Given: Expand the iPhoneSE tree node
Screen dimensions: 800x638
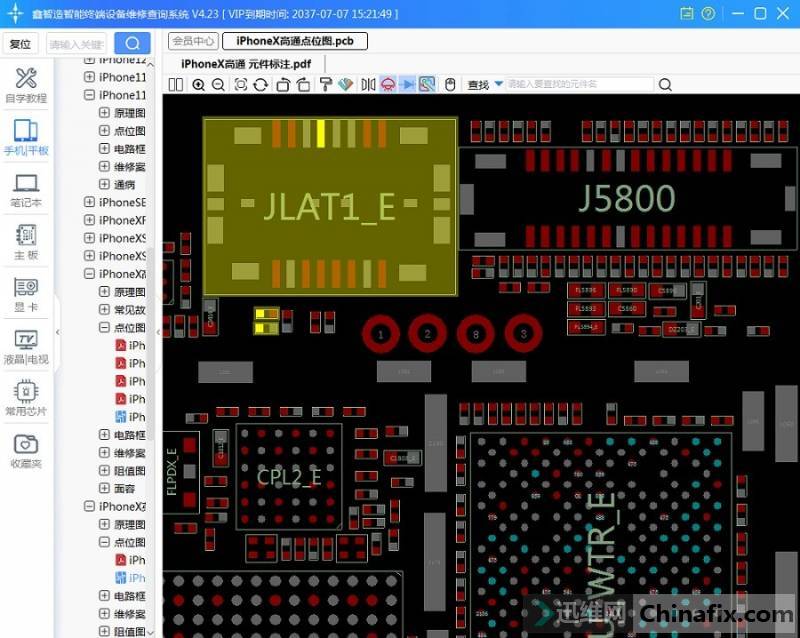Looking at the screenshot, I should point(90,202).
